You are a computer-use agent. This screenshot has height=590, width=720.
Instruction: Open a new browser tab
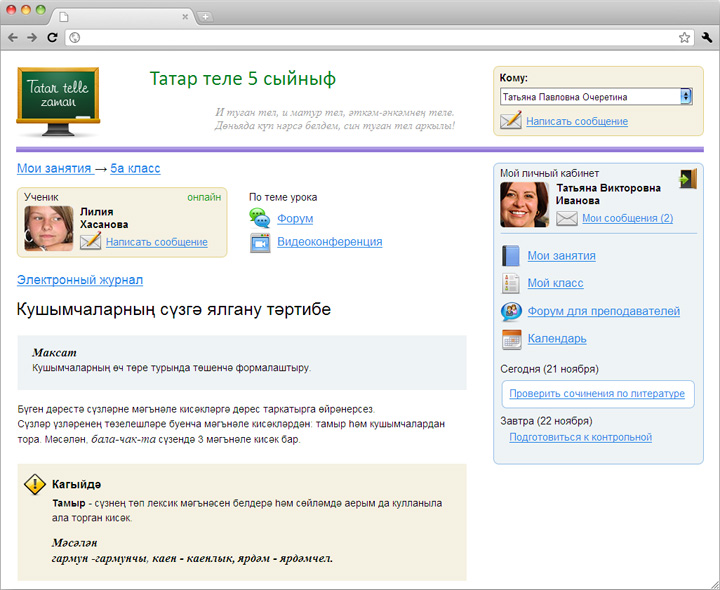[205, 17]
